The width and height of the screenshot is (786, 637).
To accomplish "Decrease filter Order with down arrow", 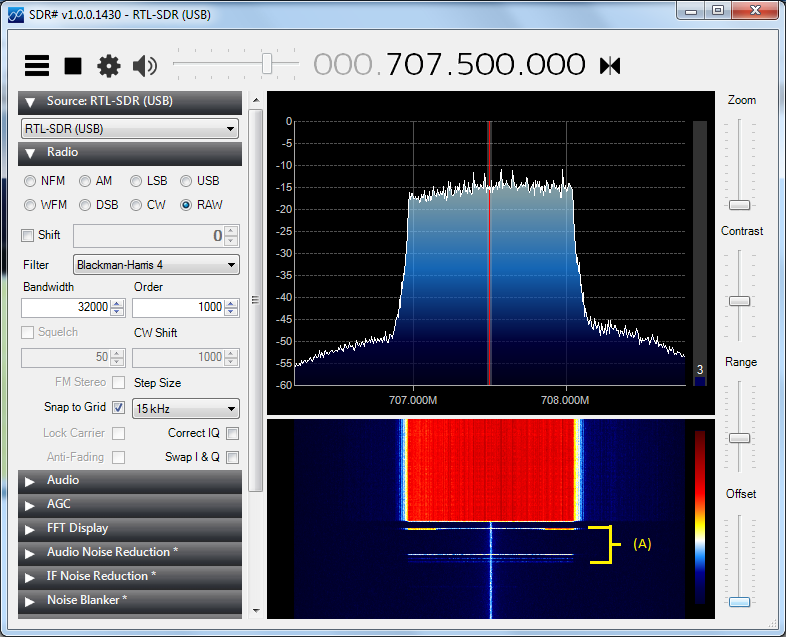I will [x=231, y=312].
